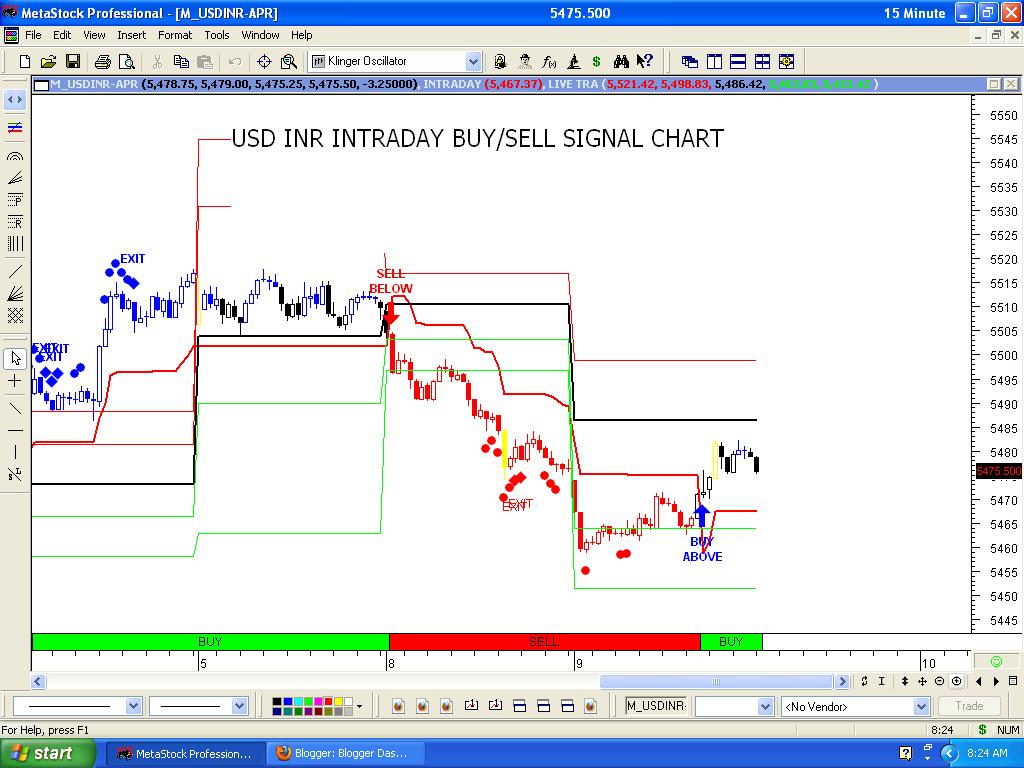Screen dimensions: 1024x768
Task: Launch The Downloader via the dollar icon
Action: coord(598,61)
